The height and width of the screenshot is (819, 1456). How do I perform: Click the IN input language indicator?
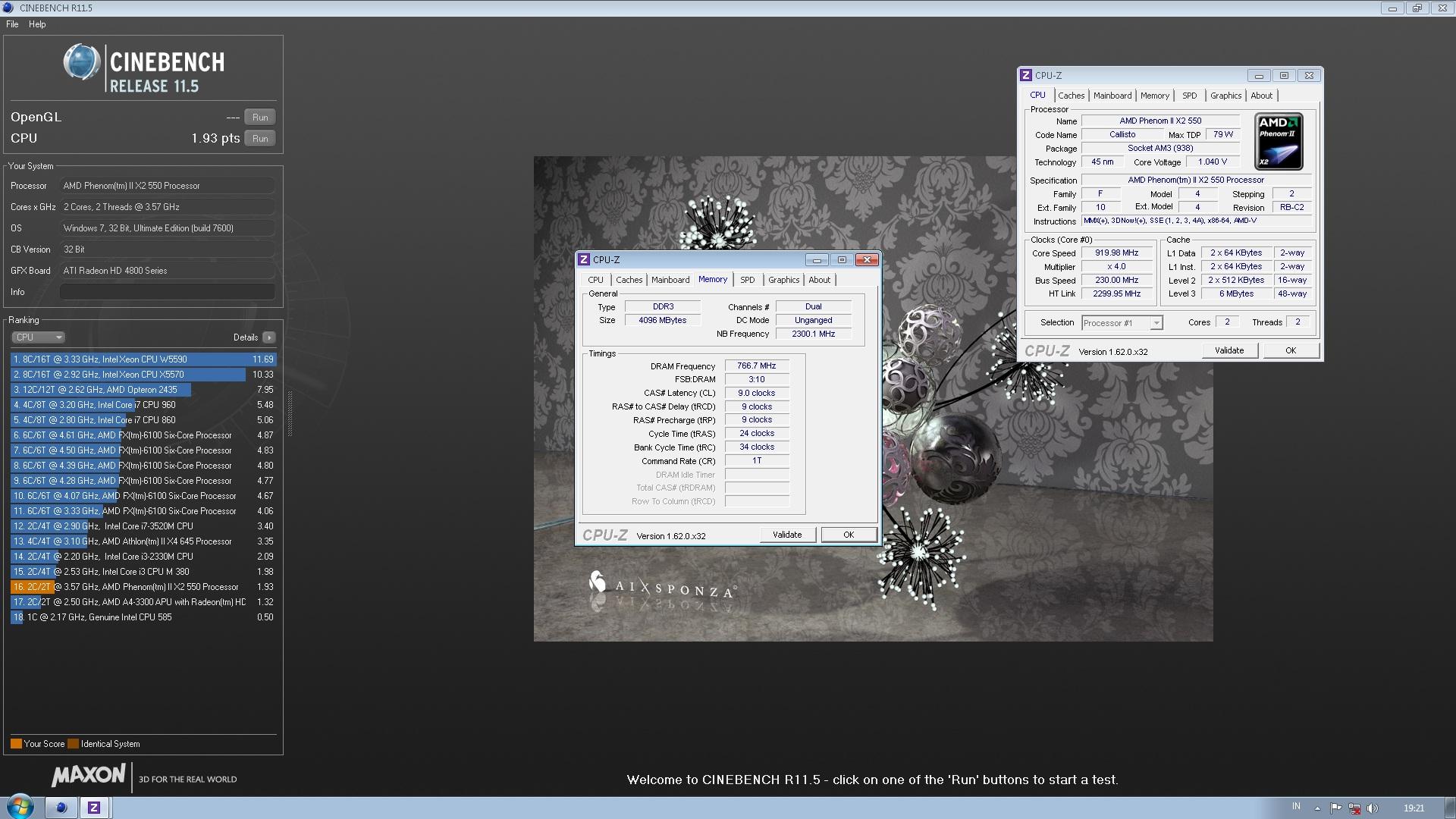[x=1296, y=806]
